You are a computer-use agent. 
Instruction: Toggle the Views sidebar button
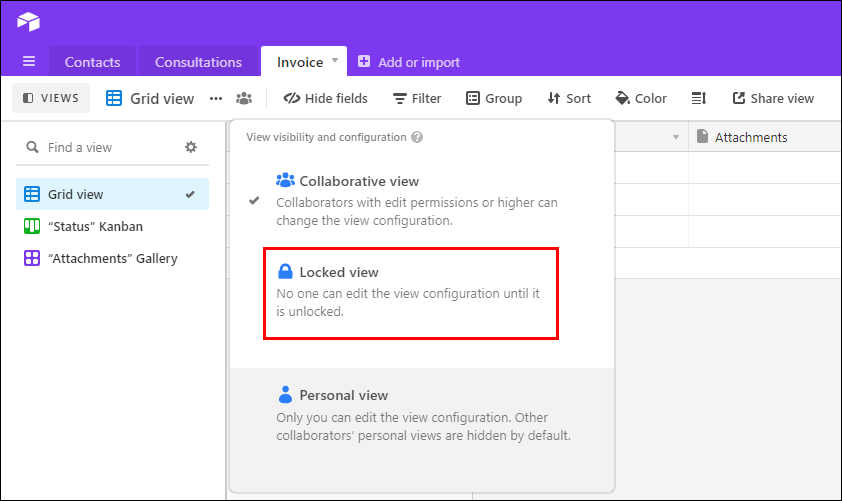pos(51,98)
